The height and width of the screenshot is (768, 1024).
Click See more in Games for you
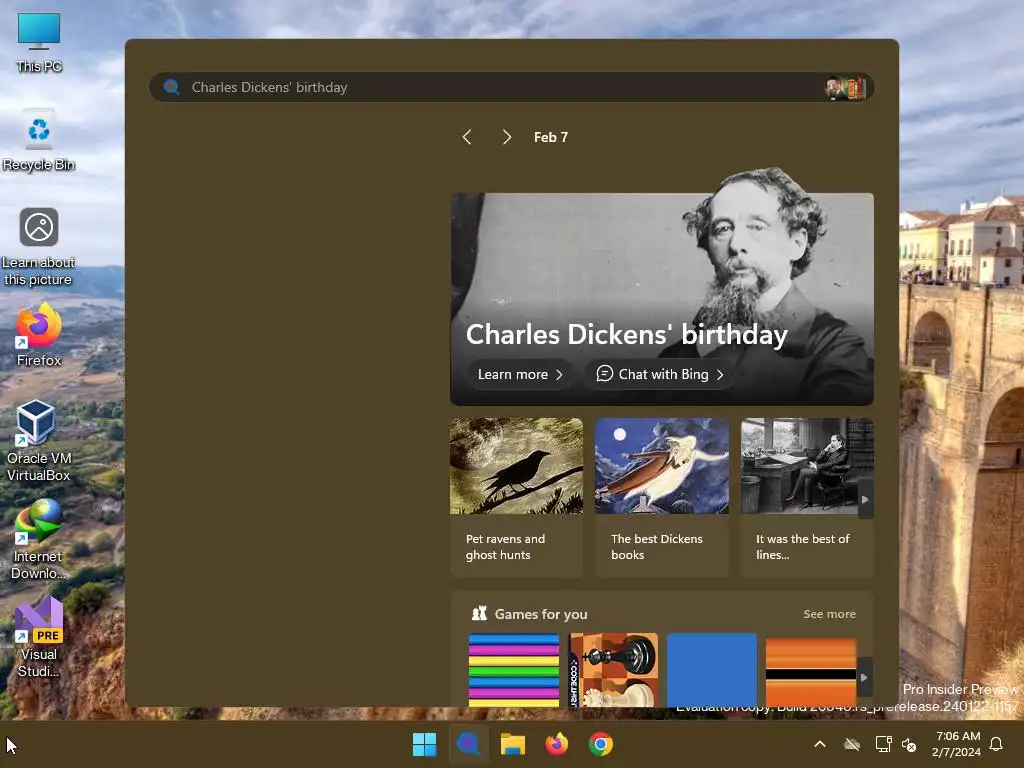click(x=829, y=614)
